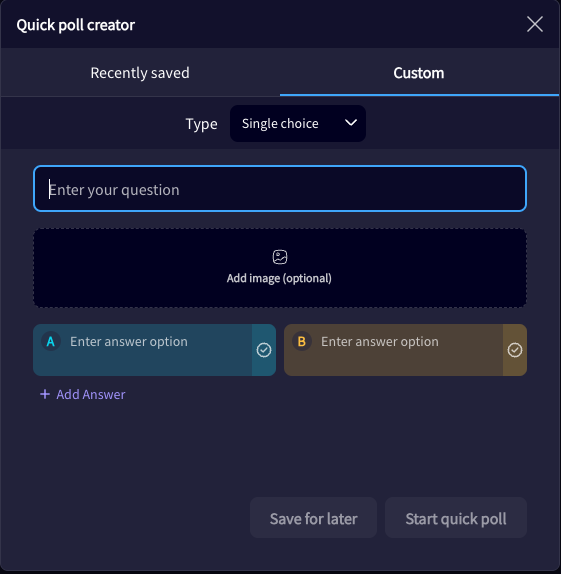Focus the Enter your question field
Screen dimensions: 561x574
280,189
